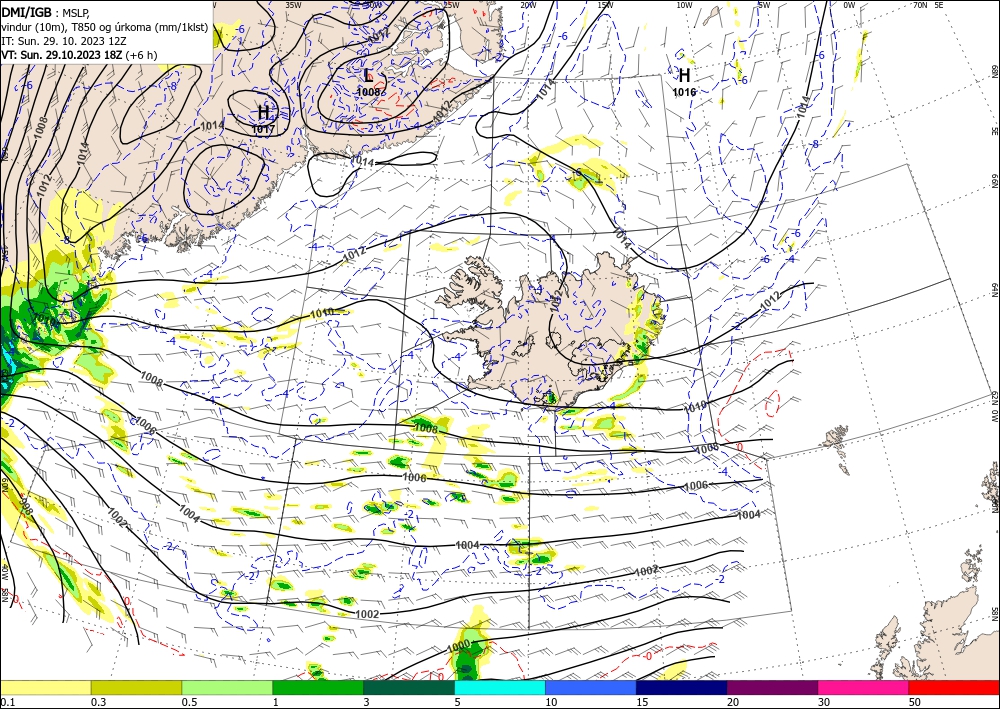Click the 0.3 legend tick value
The image size is (1000, 709).
[97, 702]
